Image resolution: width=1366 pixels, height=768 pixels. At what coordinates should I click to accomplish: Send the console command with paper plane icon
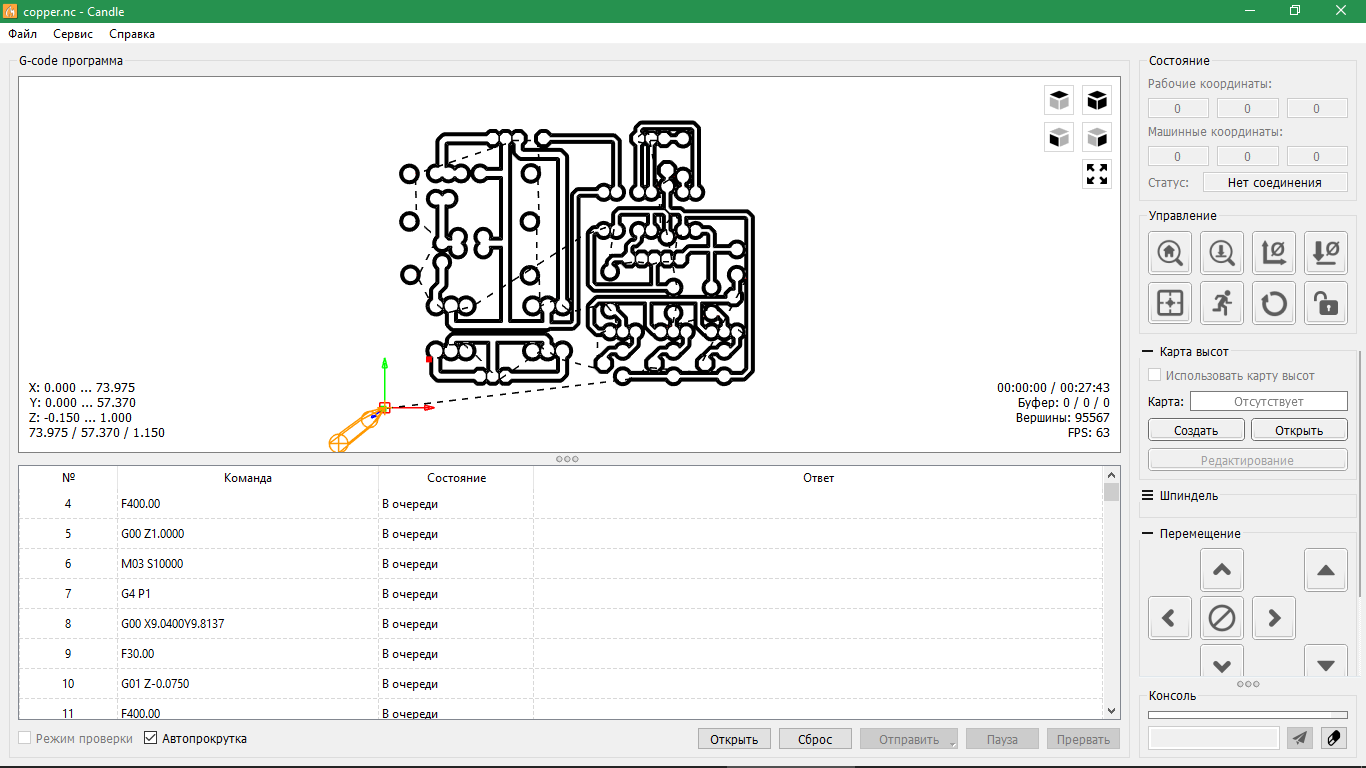1299,738
